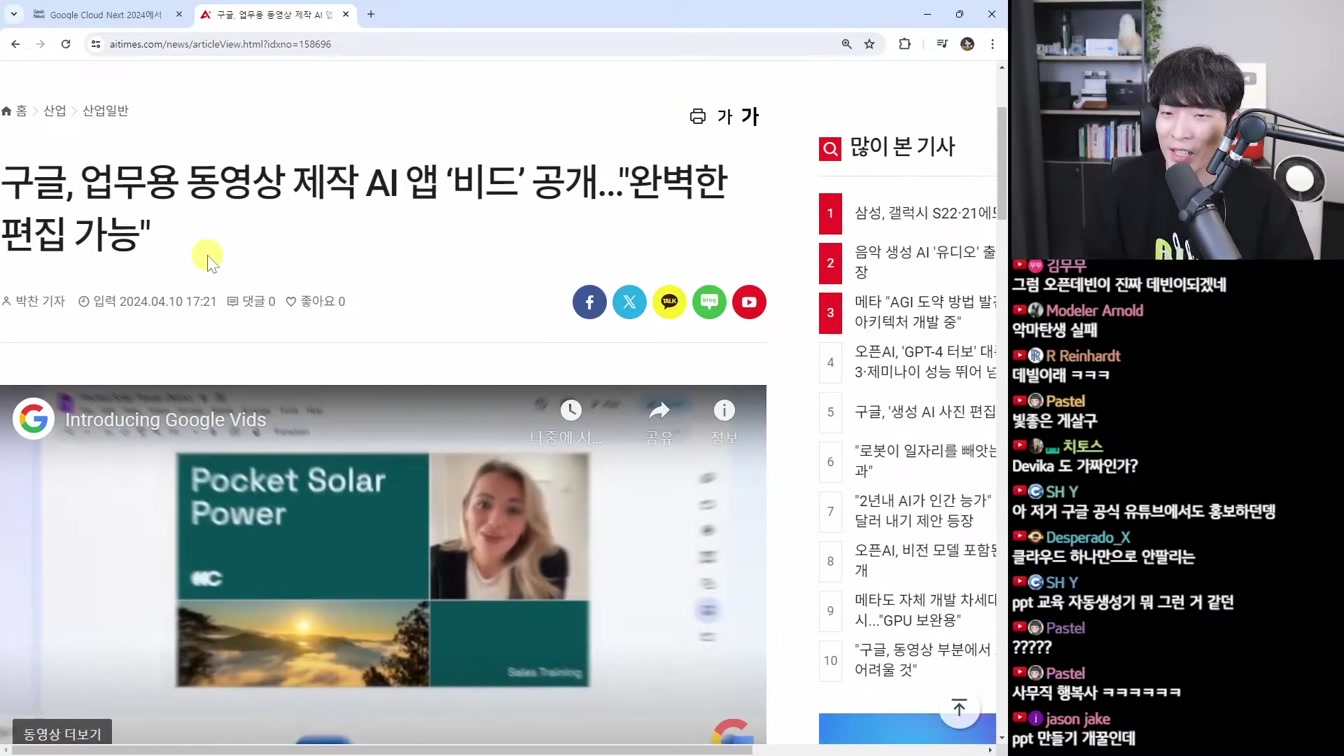Open the site information icon in address bar

click(96, 44)
